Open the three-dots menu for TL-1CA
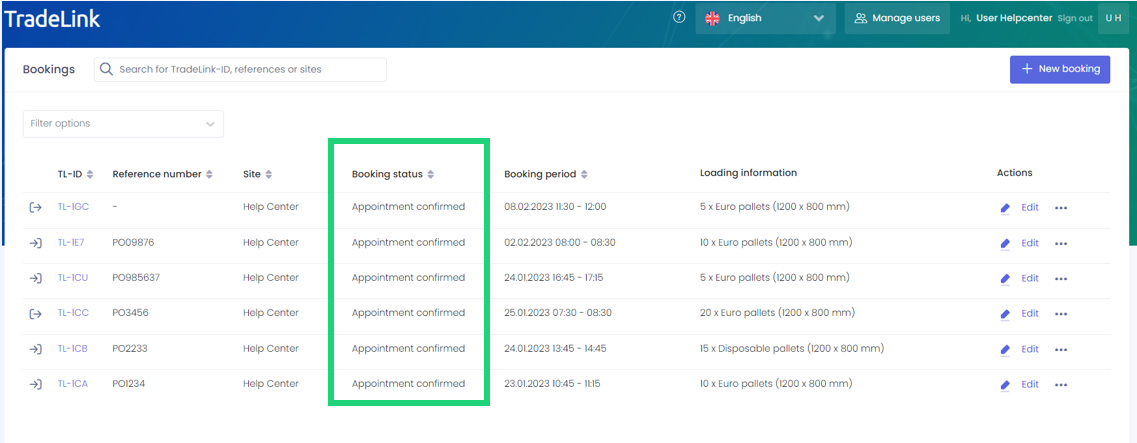Screen dimensions: 1137x443 pos(1061,385)
